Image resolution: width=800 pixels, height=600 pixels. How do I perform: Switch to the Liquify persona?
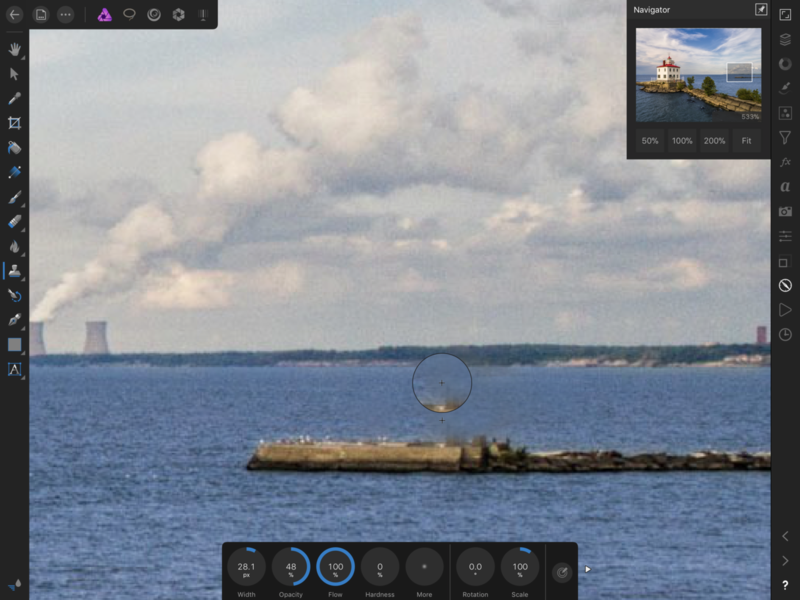click(x=154, y=15)
